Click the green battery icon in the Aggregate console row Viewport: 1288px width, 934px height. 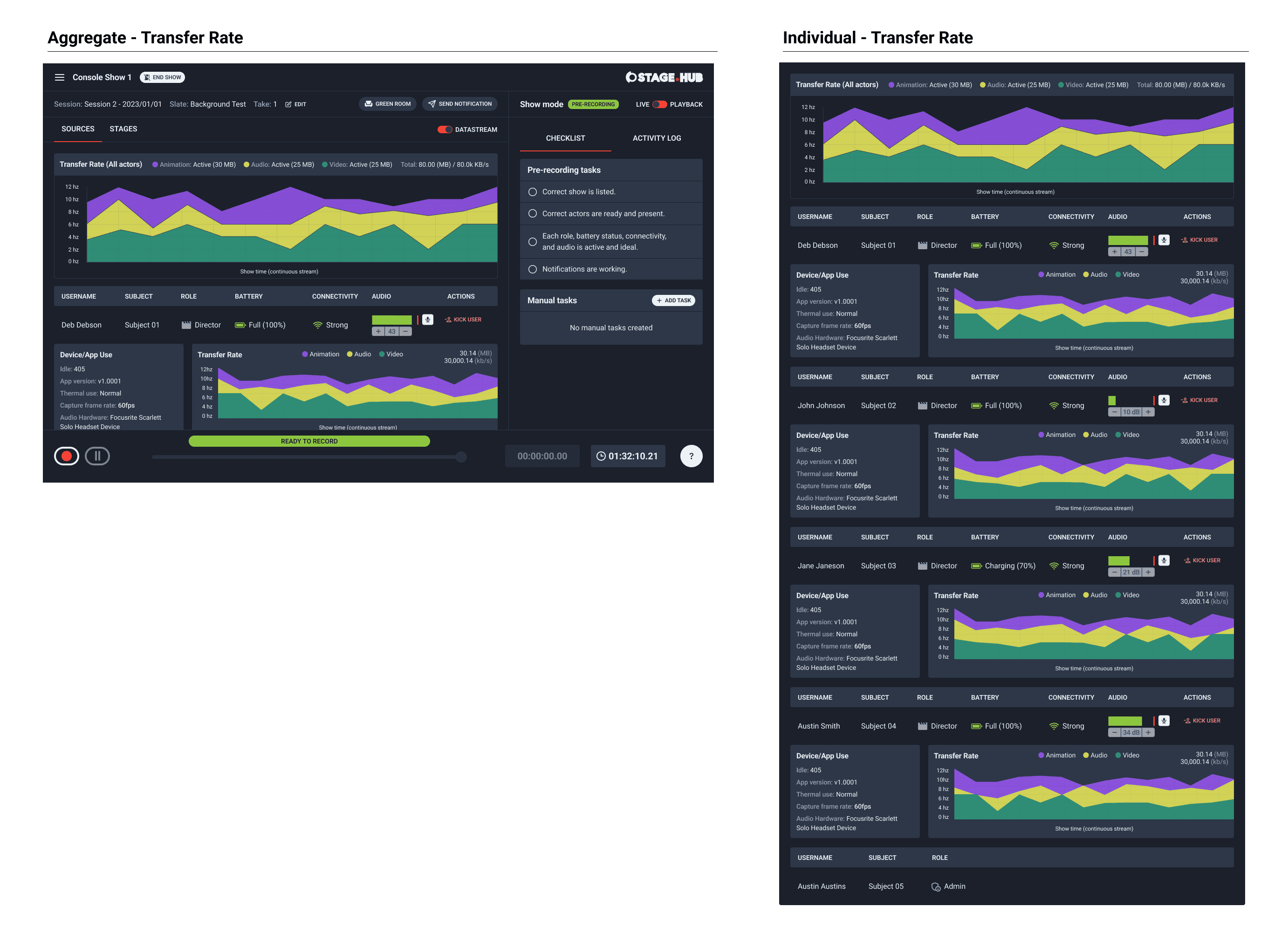[x=240, y=325]
